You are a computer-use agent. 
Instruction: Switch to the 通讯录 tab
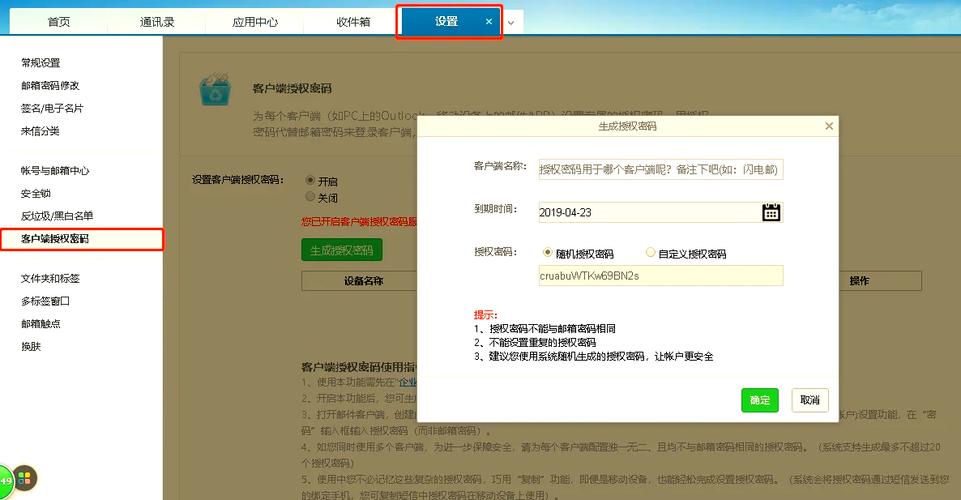[157, 22]
